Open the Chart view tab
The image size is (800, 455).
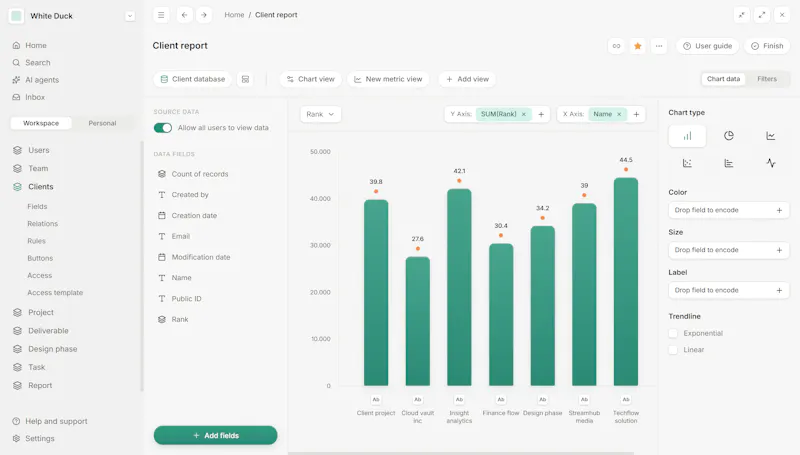click(x=311, y=79)
